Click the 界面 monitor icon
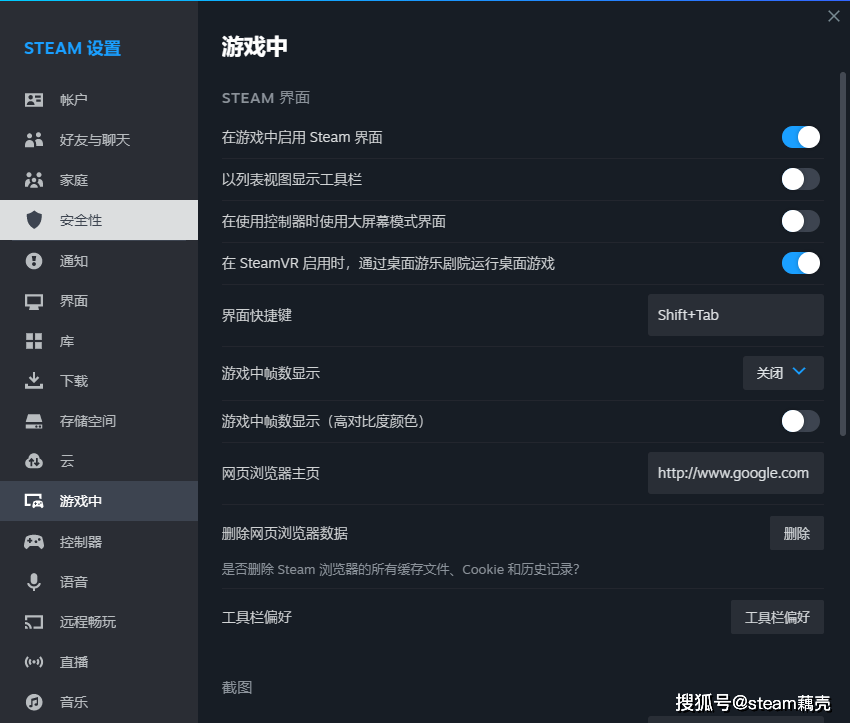This screenshot has height=723, width=850. coord(34,301)
